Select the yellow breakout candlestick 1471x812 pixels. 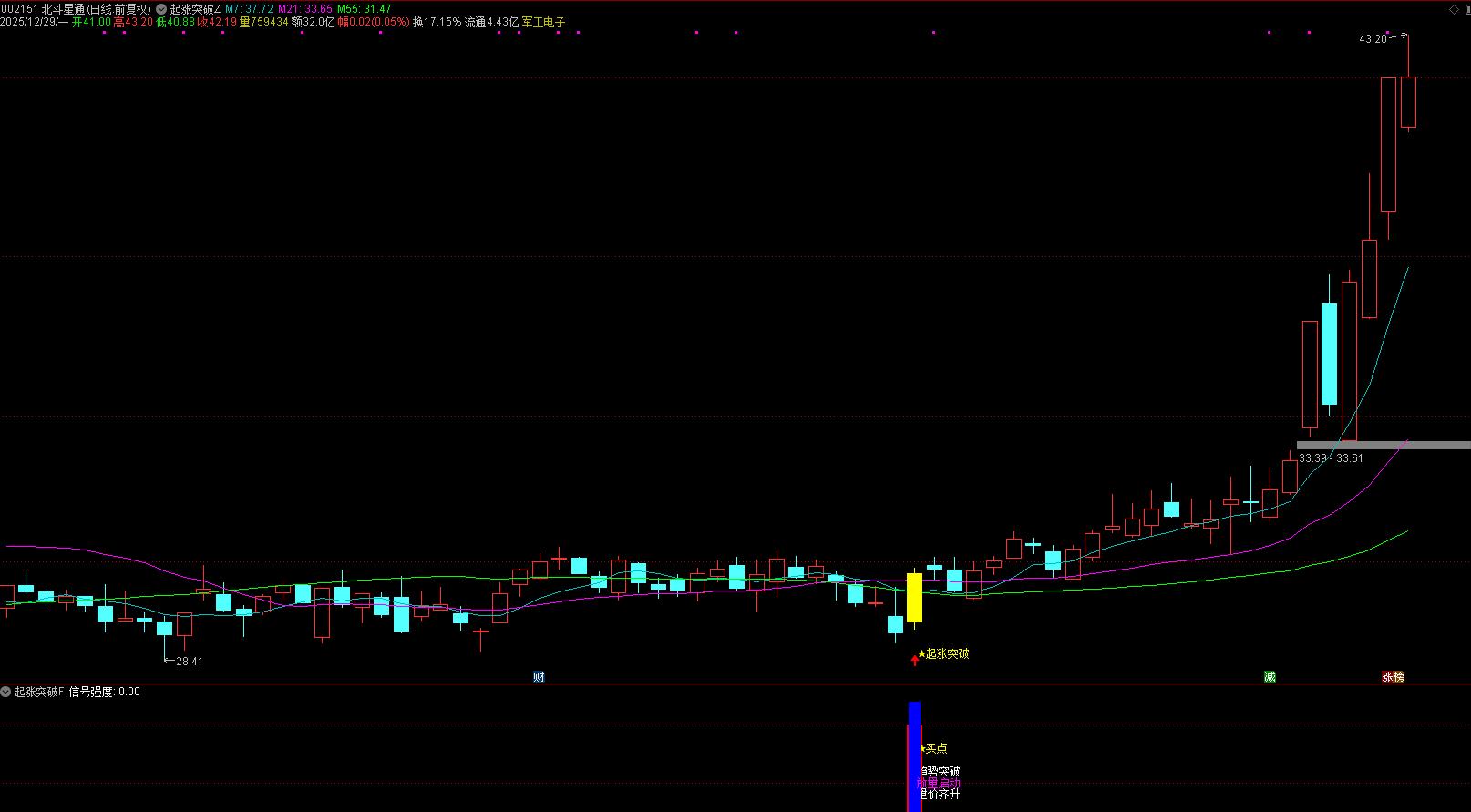(x=914, y=597)
